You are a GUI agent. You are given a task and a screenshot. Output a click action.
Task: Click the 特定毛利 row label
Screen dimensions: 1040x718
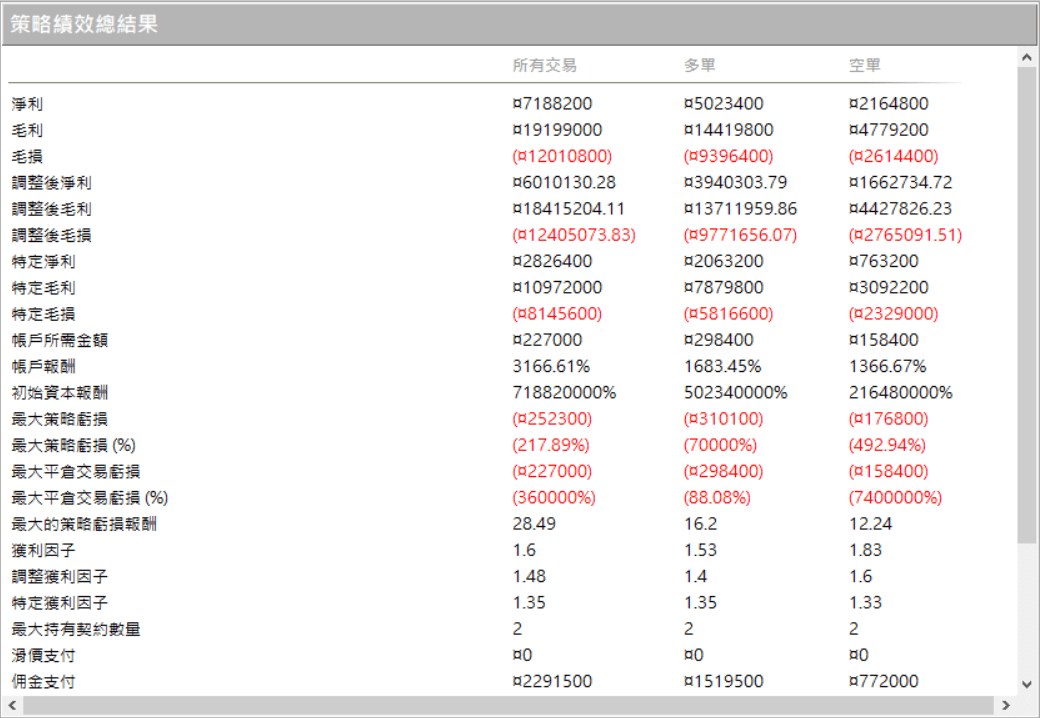pyautogui.click(x=44, y=288)
